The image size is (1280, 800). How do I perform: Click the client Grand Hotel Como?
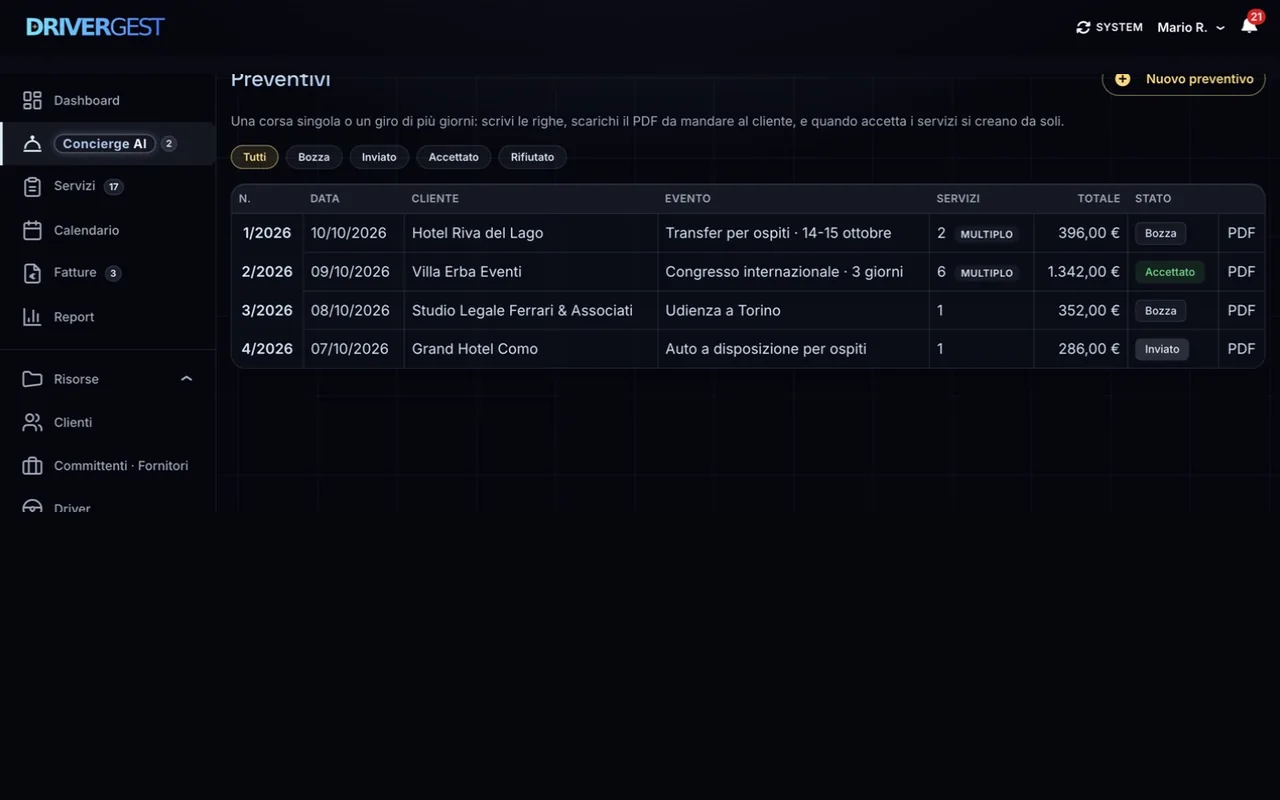pos(475,349)
